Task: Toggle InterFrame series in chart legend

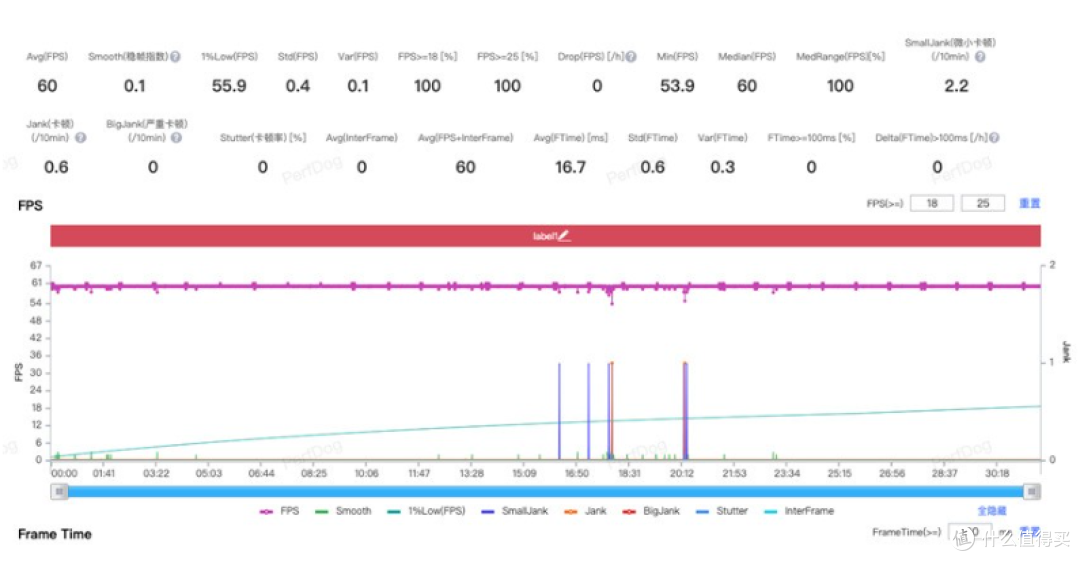Action: pyautogui.click(x=799, y=511)
